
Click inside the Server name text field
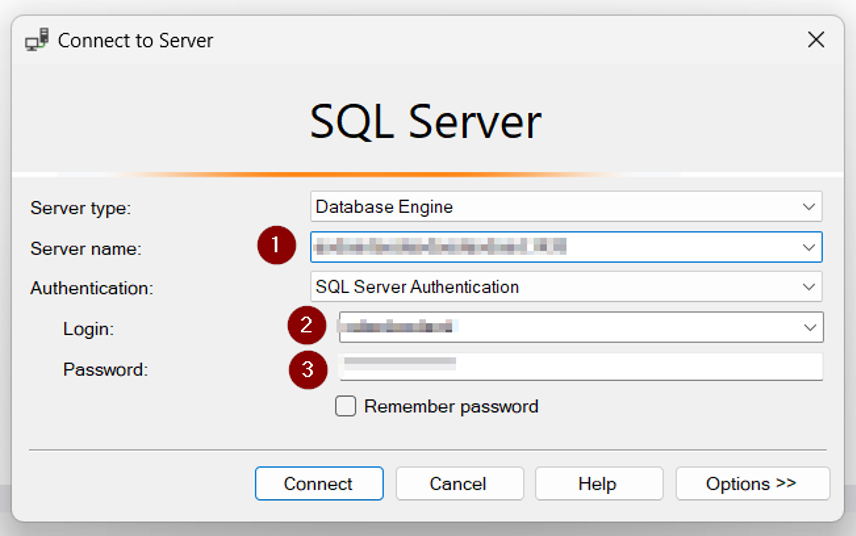coord(550,246)
